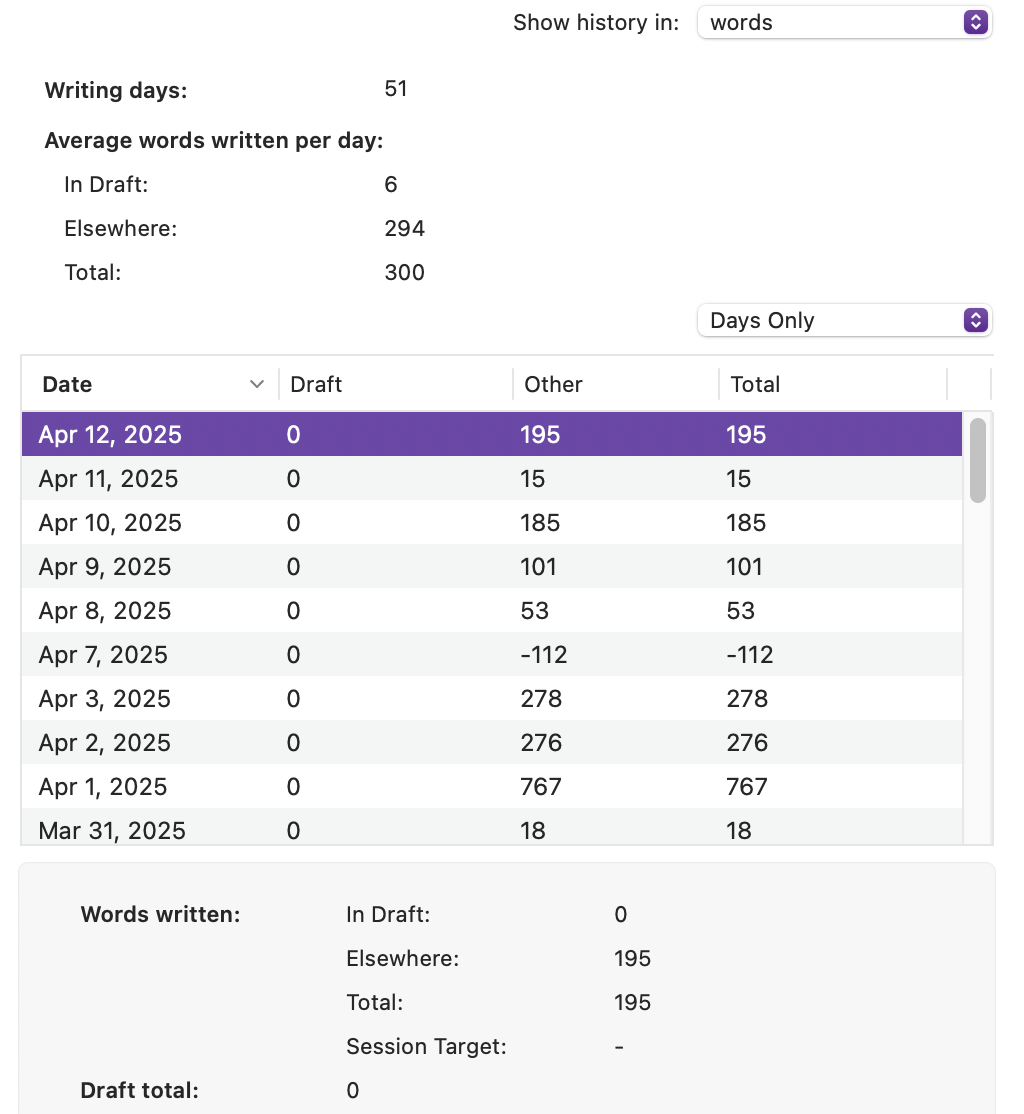Select the Apr 3, 2025 row
The width and height of the screenshot is (1024, 1114).
pos(492,698)
